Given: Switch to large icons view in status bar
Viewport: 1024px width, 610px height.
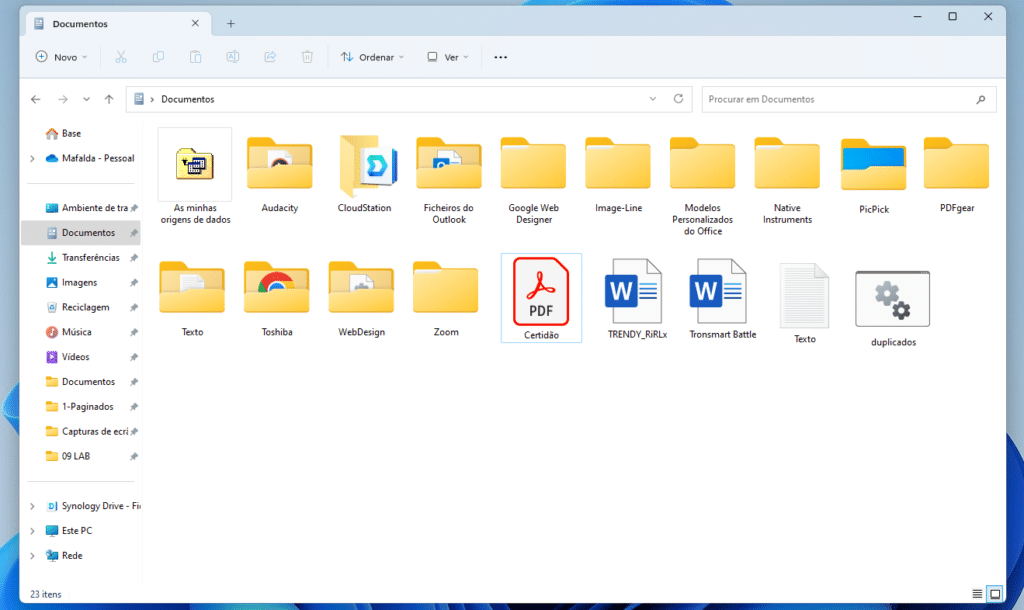Looking at the screenshot, I should pyautogui.click(x=994, y=594).
